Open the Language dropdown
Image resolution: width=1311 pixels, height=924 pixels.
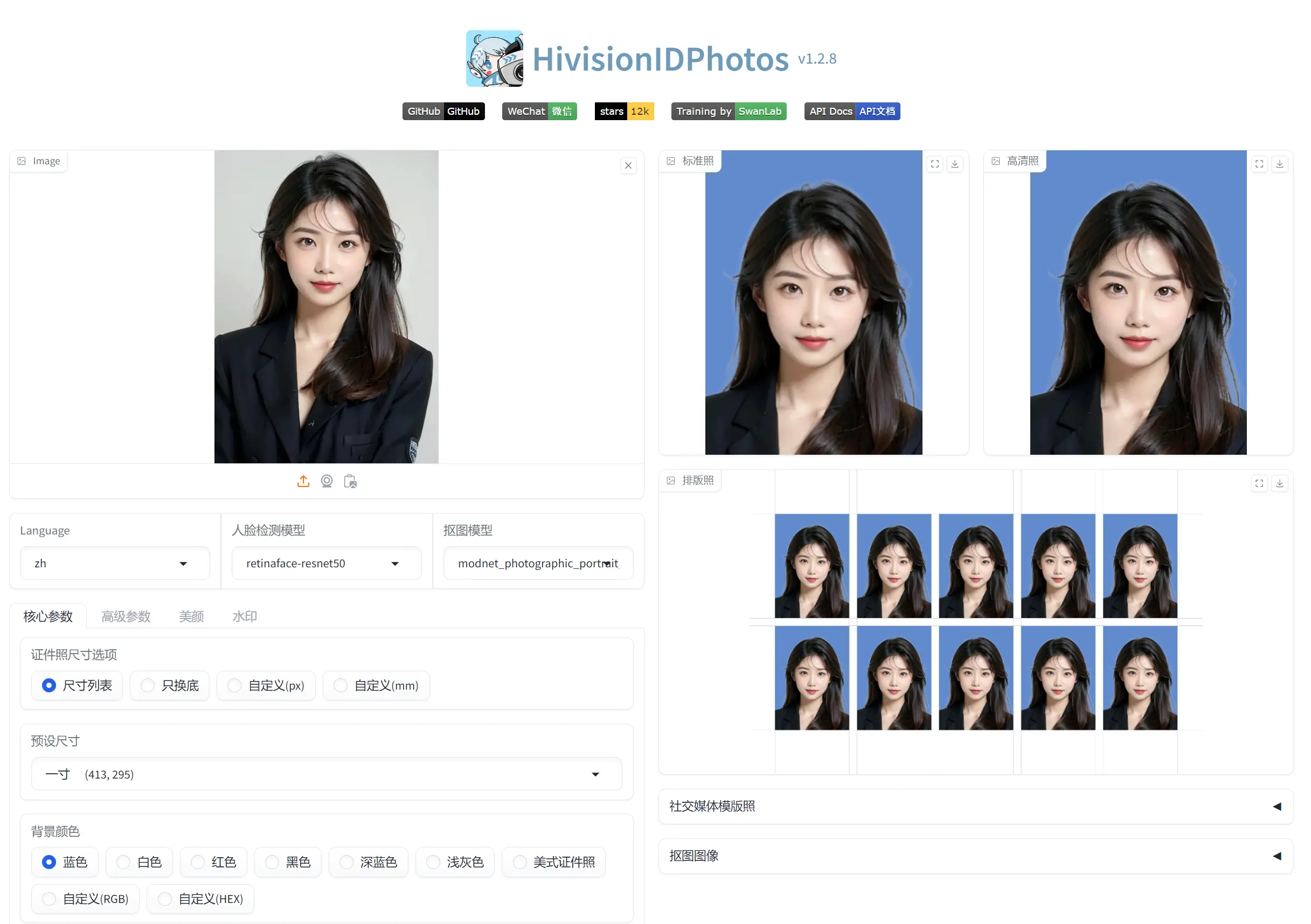coord(114,563)
